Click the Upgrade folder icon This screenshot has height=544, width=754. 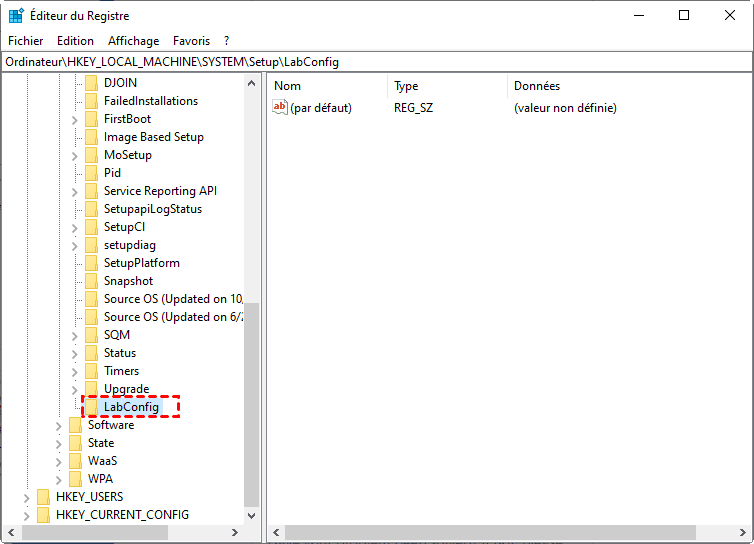[x=91, y=389]
